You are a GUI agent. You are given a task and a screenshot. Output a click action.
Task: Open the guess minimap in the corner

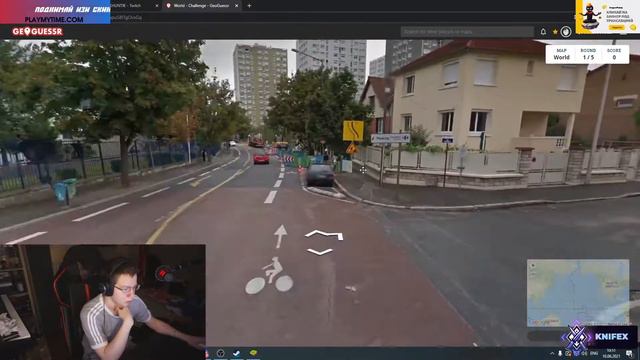pos(578,293)
